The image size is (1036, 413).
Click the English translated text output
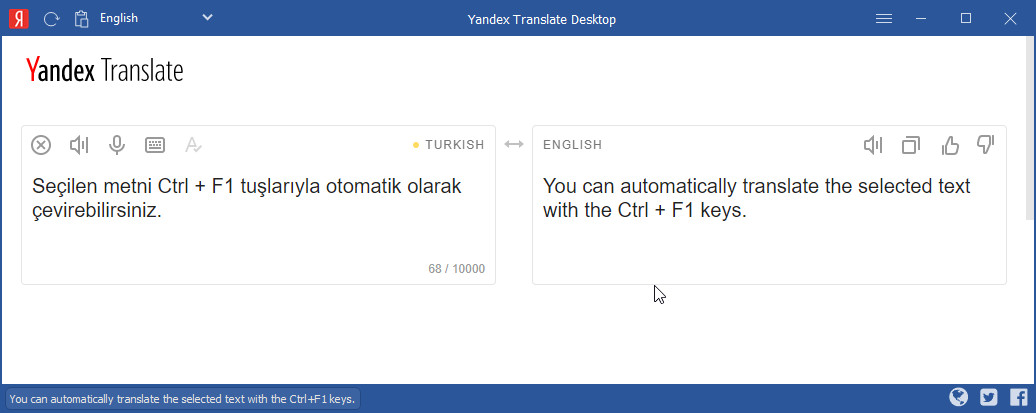click(x=757, y=198)
